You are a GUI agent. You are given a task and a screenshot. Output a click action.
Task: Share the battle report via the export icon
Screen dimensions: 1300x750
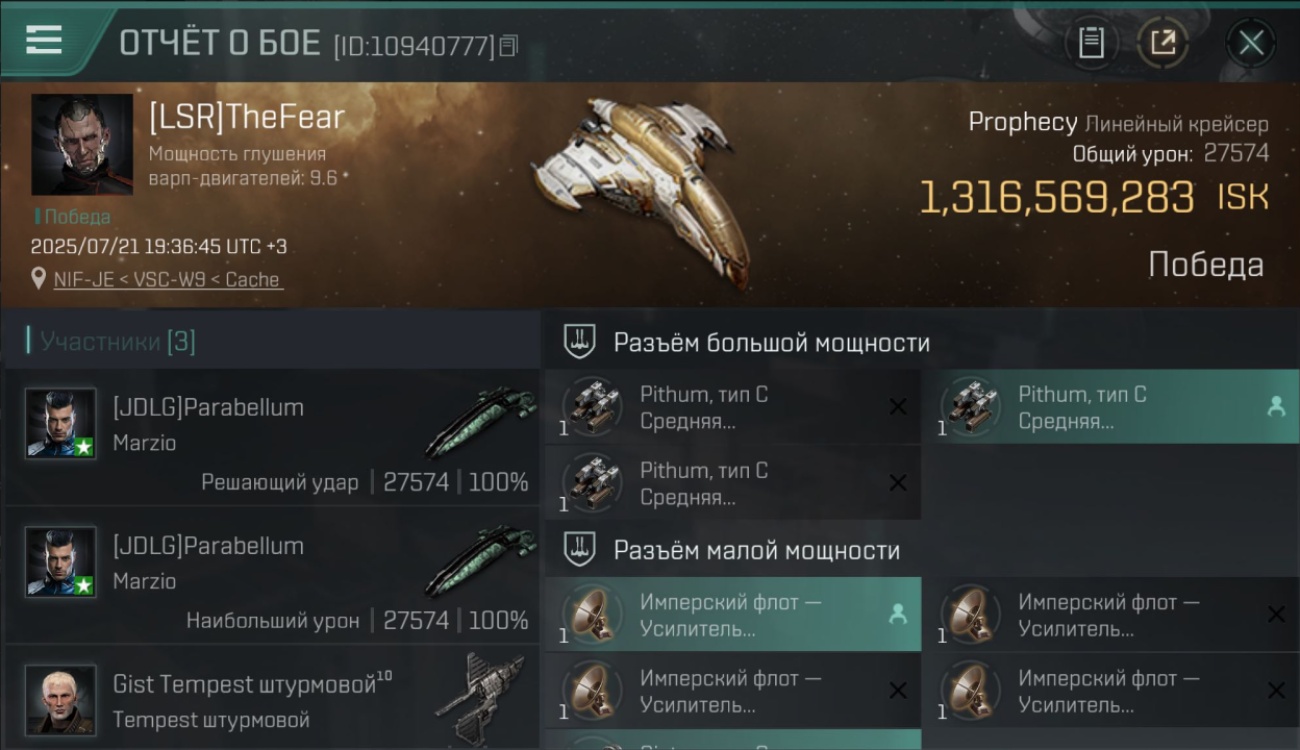(x=1163, y=43)
